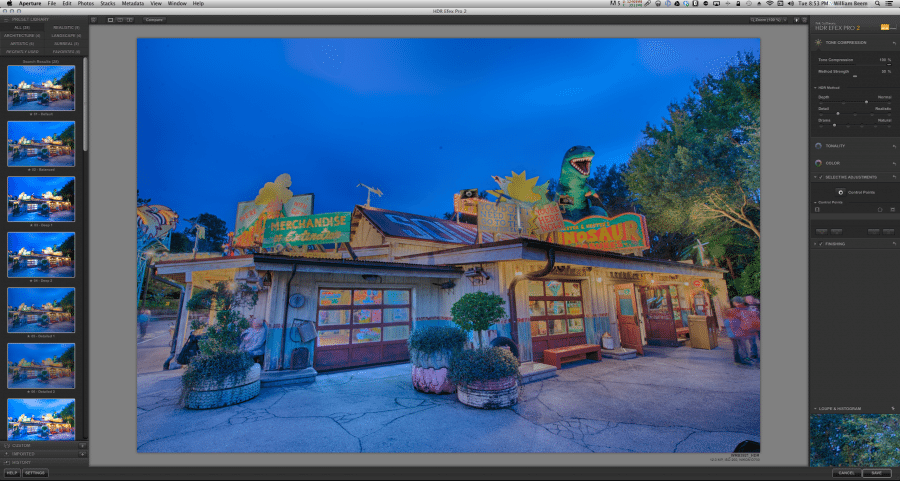Click the Cancel button

(846, 473)
